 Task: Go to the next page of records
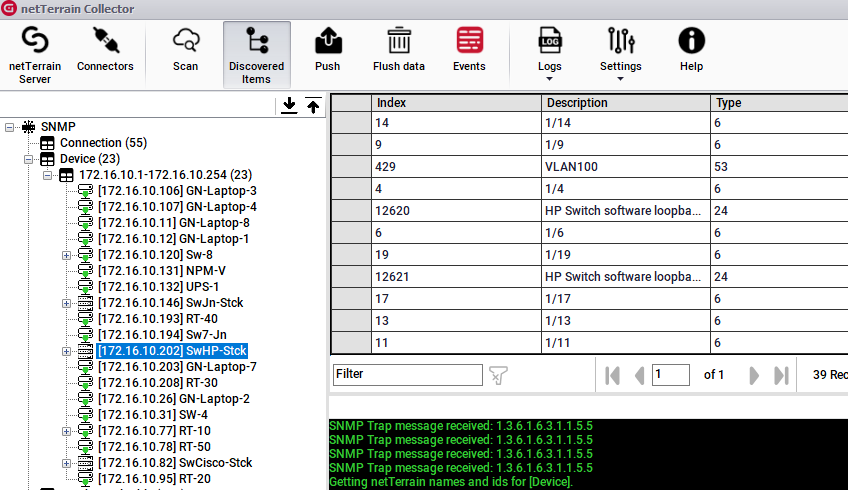click(x=754, y=375)
